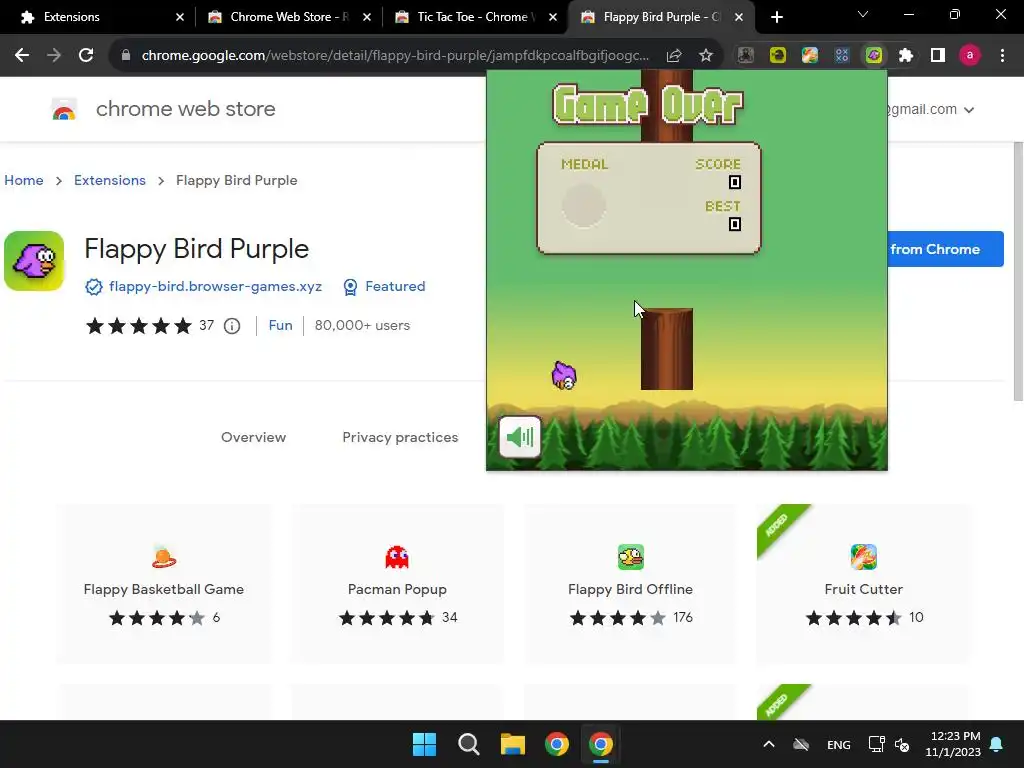The width and height of the screenshot is (1024, 768).
Task: Open the Chrome Web Store rainbow logo
Action: [x=64, y=109]
